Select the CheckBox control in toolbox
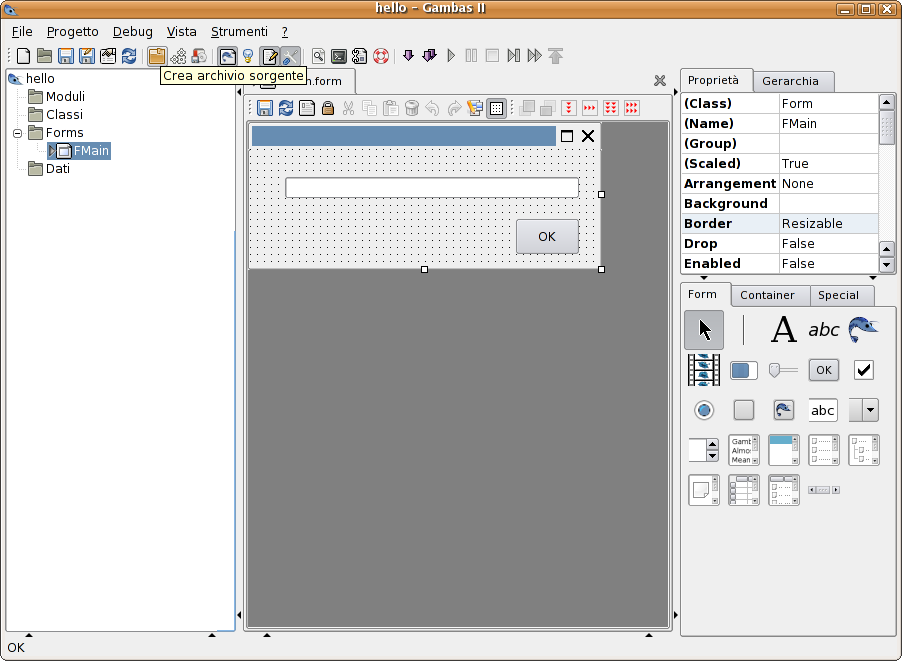 coord(864,370)
